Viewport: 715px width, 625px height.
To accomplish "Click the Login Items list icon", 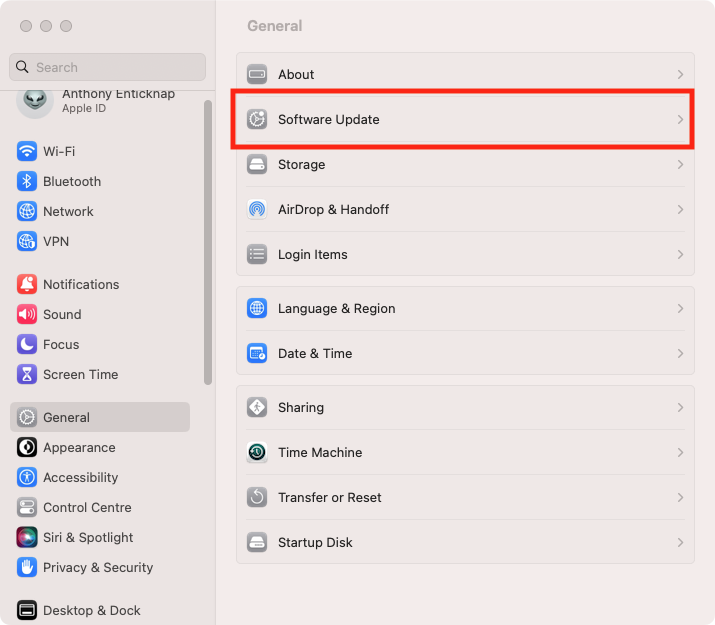I will [x=257, y=254].
